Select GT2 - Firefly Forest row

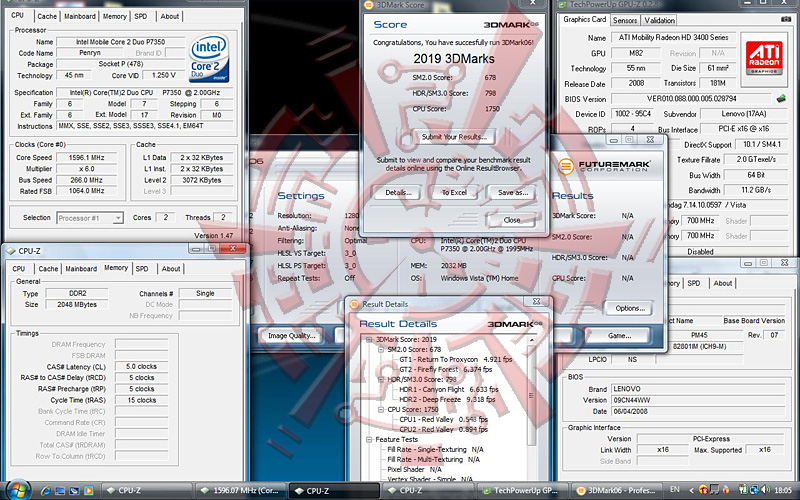tap(445, 369)
